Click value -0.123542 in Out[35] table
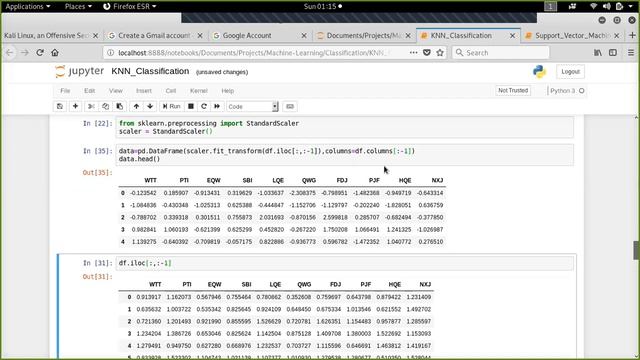Image resolution: width=640 pixels, height=360 pixels. click(143, 193)
